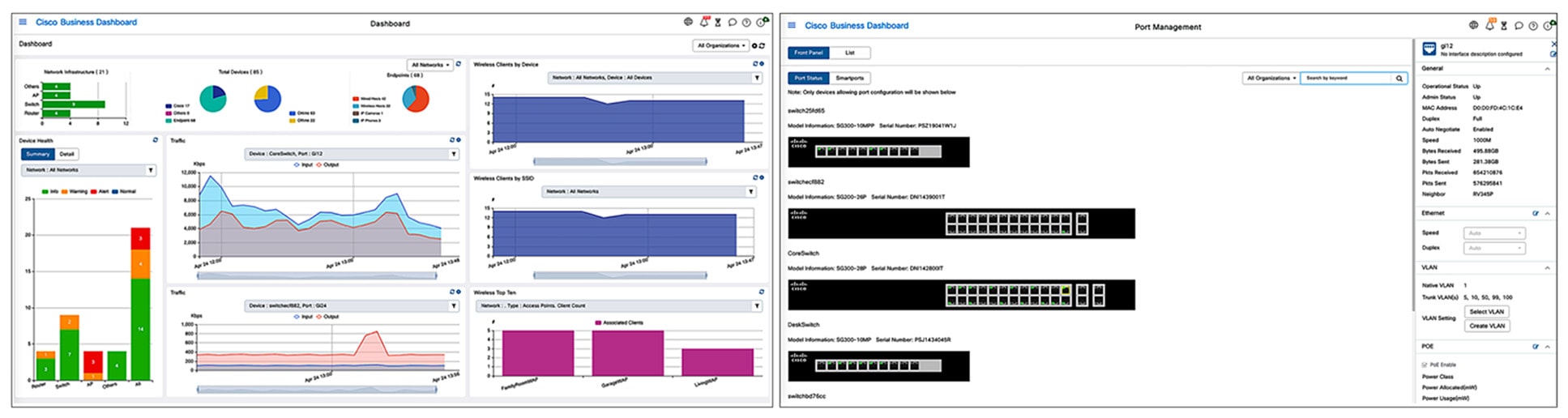Refresh the Wireless Top Ten widget
This screenshot has width=1568, height=418.
tap(761, 292)
